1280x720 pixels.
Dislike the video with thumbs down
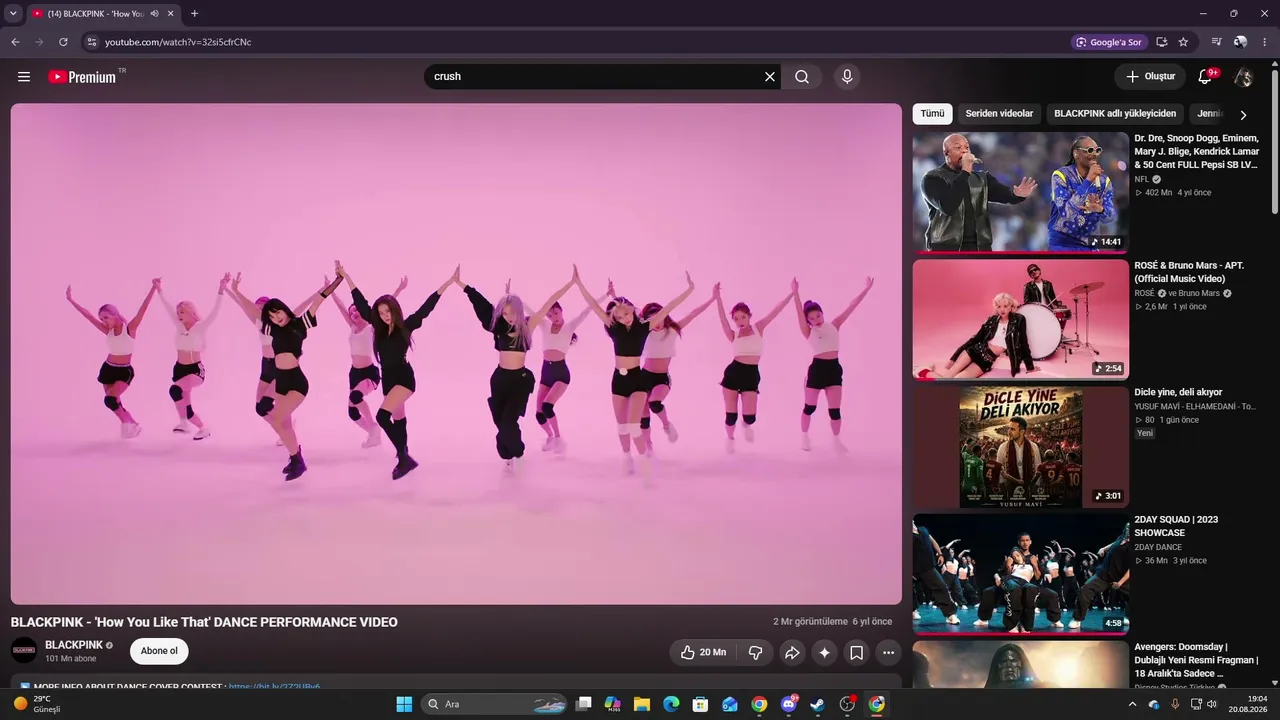point(755,653)
